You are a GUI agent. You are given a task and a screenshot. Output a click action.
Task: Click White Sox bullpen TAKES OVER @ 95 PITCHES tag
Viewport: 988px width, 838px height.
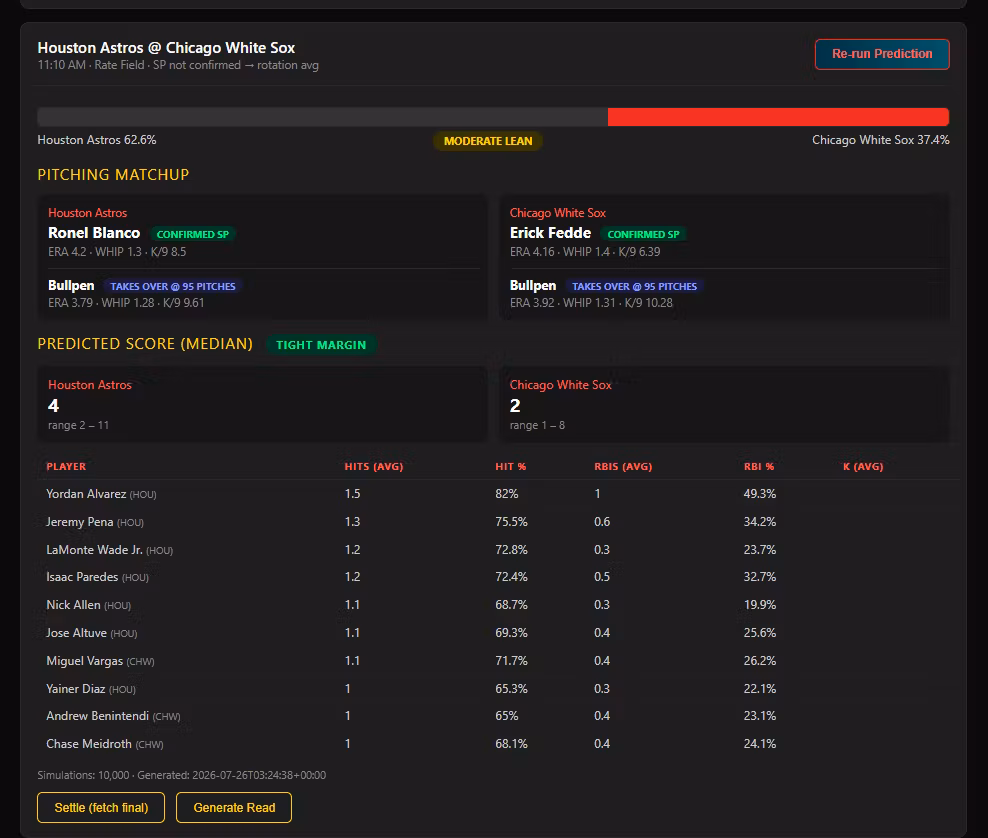pos(634,286)
